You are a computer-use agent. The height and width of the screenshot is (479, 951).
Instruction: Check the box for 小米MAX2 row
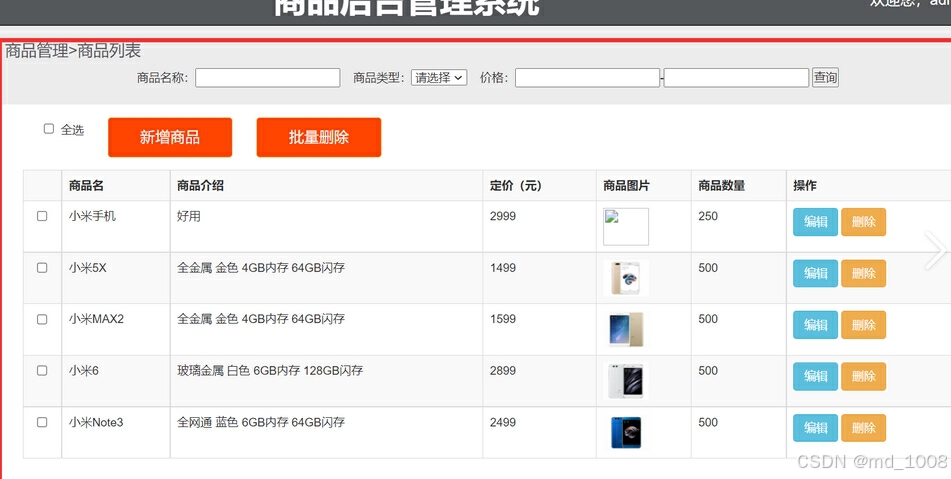[x=42, y=319]
